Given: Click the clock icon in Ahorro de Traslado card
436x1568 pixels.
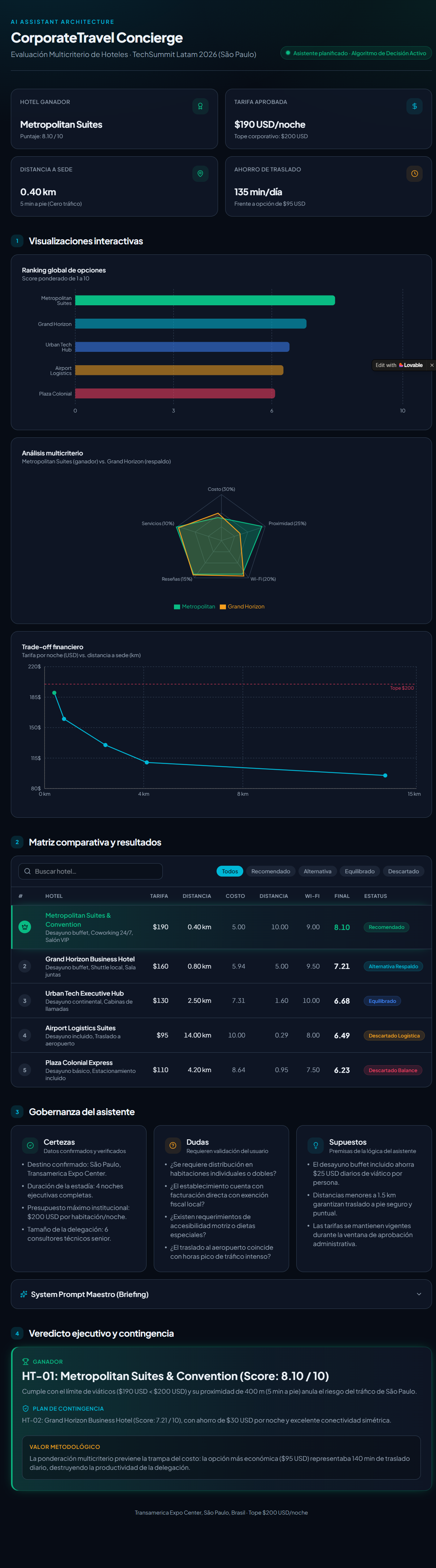Looking at the screenshot, I should (x=414, y=174).
